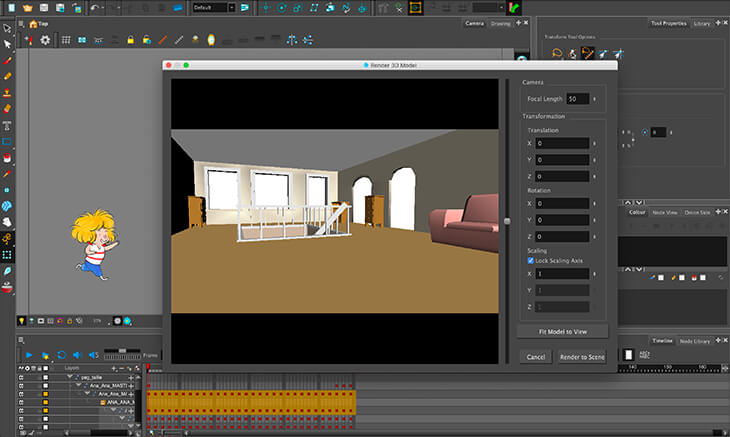Switch to the Colour tab
Image resolution: width=730 pixels, height=437 pixels.
pos(637,212)
